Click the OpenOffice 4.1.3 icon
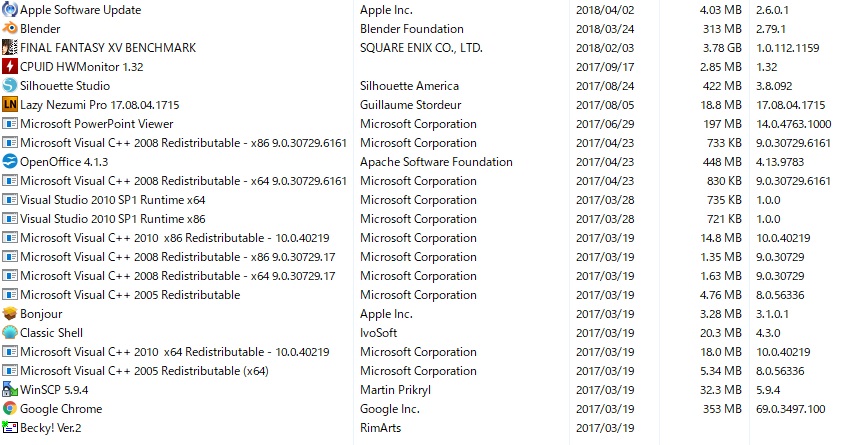 click(x=10, y=162)
